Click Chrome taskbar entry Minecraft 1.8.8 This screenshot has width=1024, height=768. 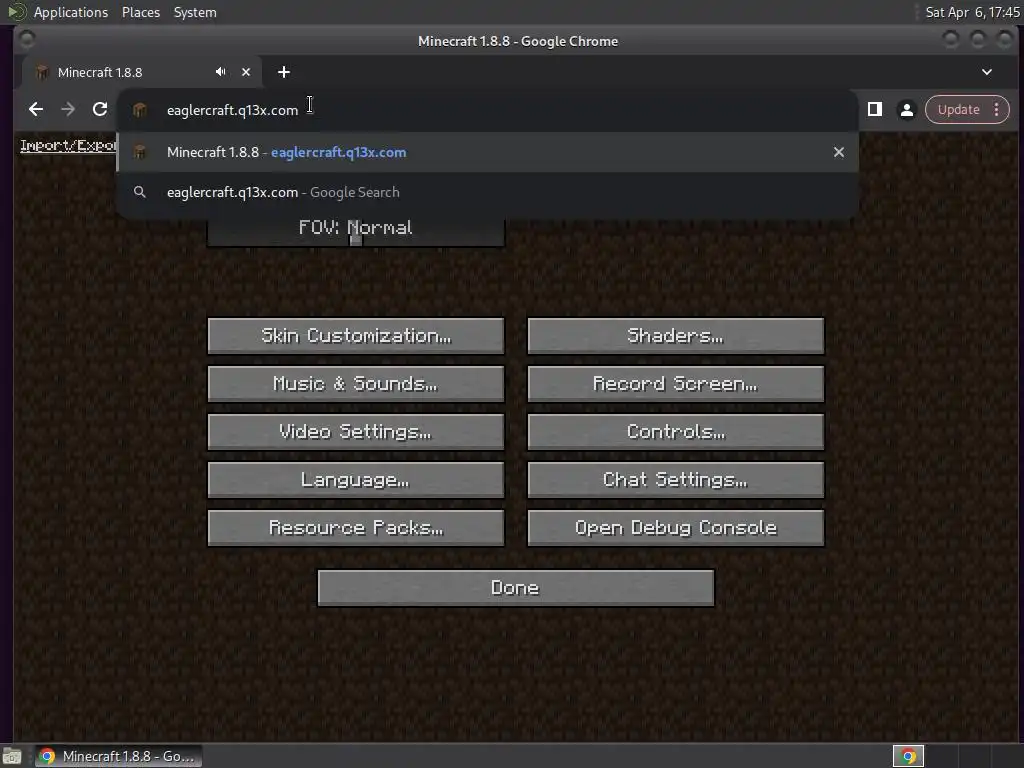pyautogui.click(x=118, y=756)
